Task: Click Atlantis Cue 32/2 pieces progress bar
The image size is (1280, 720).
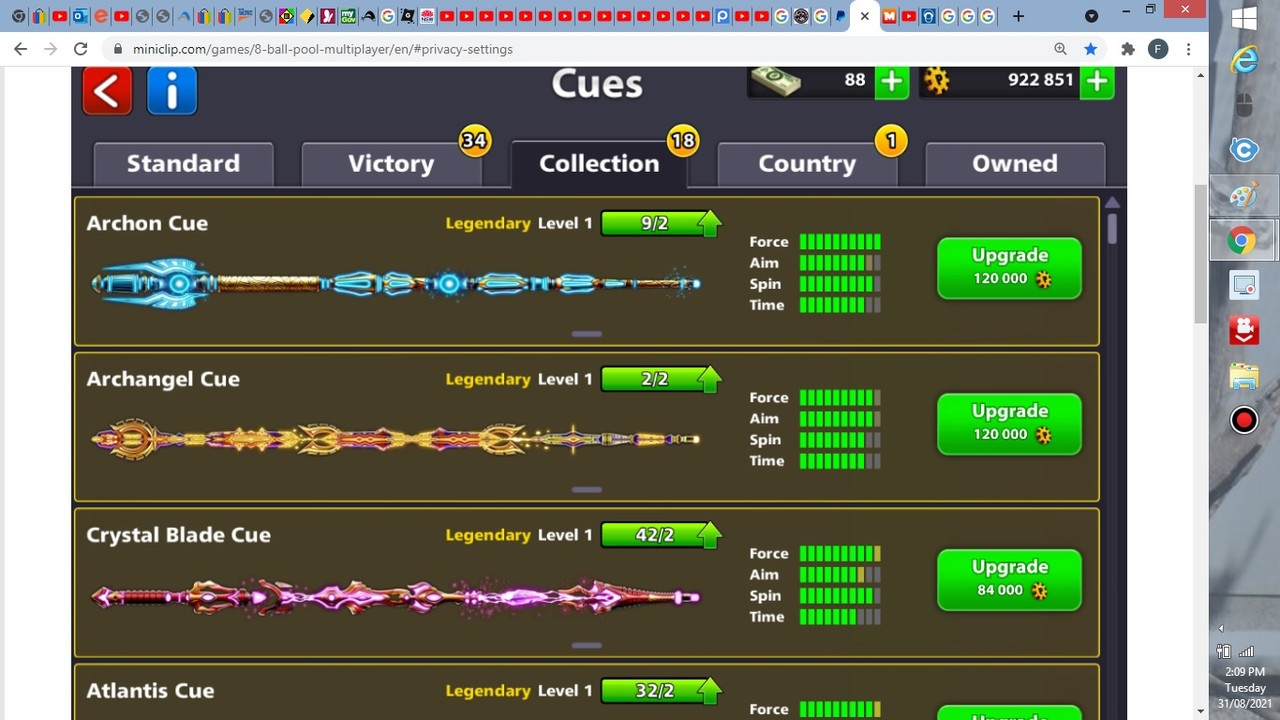Action: 661,691
